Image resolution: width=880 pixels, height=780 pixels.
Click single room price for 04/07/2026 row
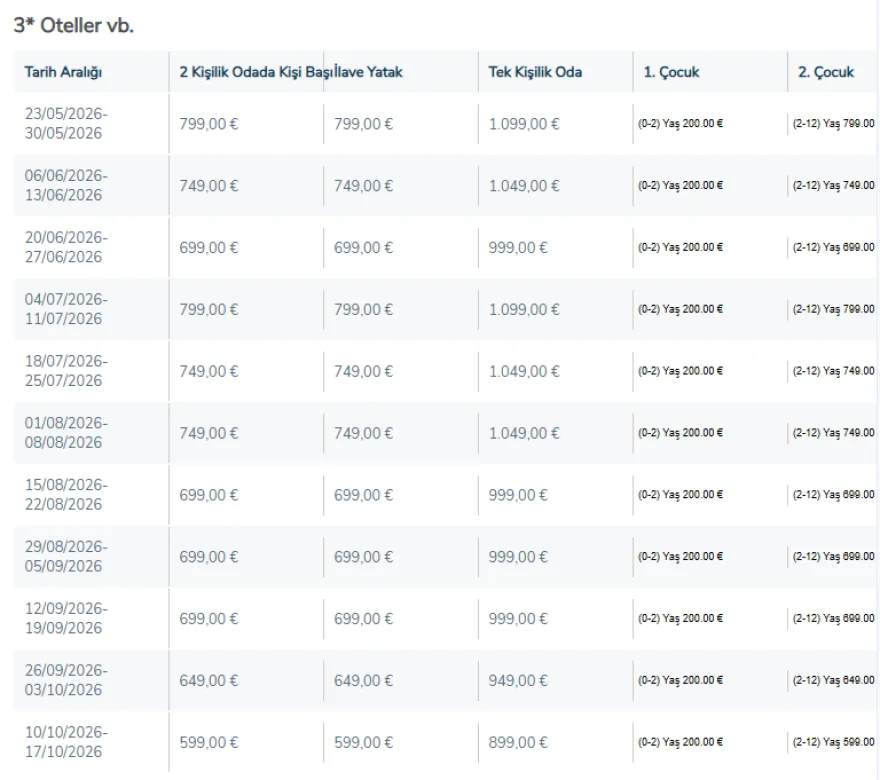pyautogui.click(x=524, y=310)
